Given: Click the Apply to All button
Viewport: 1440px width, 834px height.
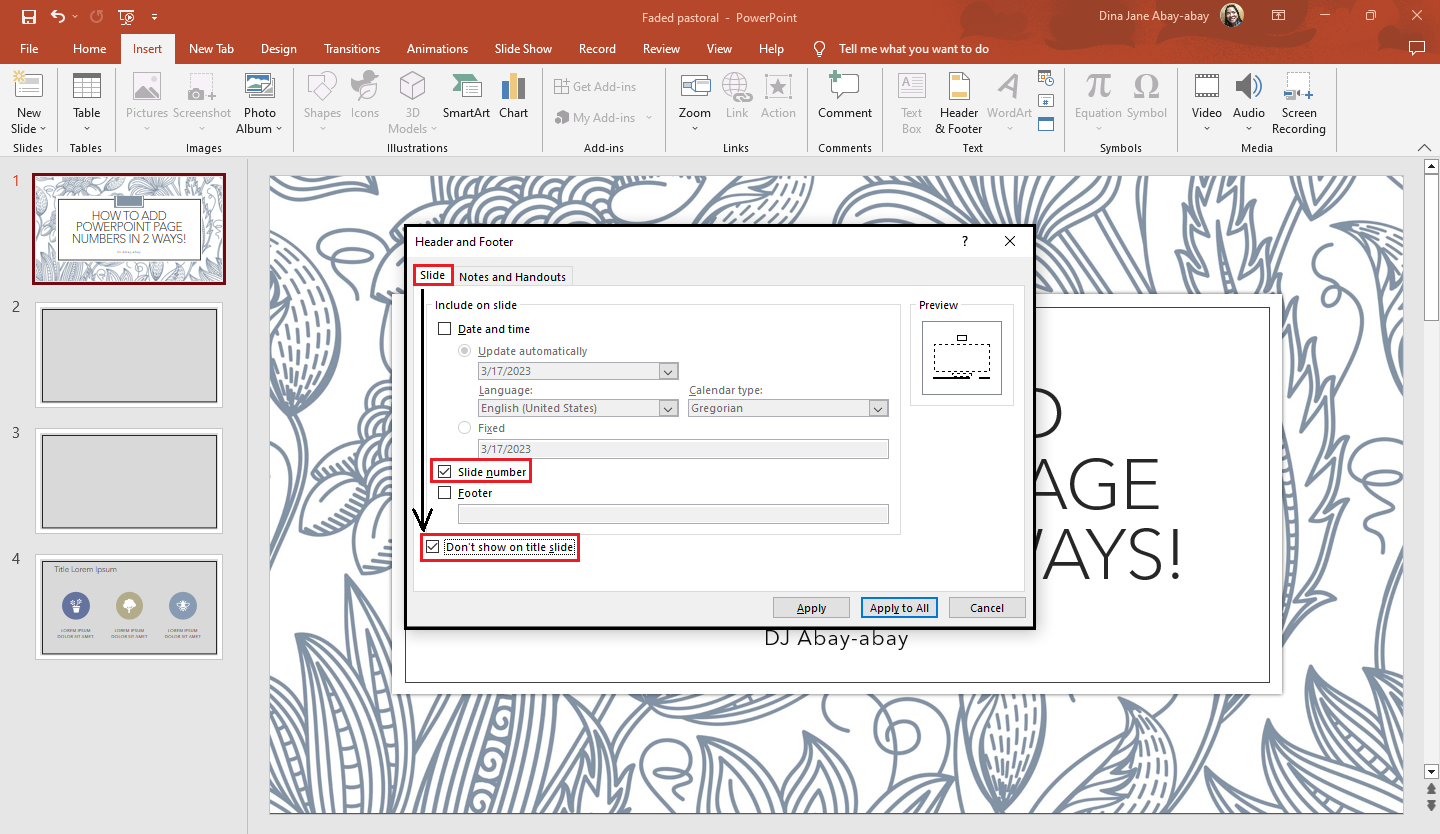Looking at the screenshot, I should (898, 607).
